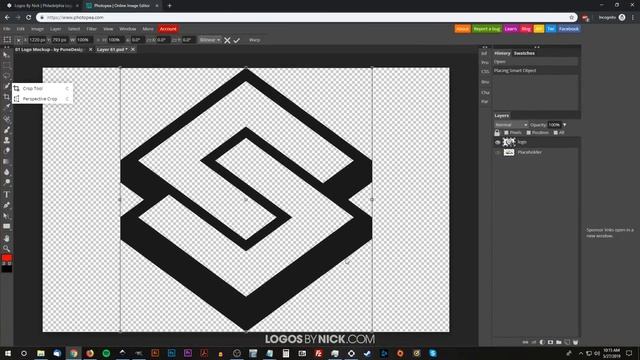The height and width of the screenshot is (360, 640).
Task: Select the Hand tool
Action: click(x=7, y=238)
